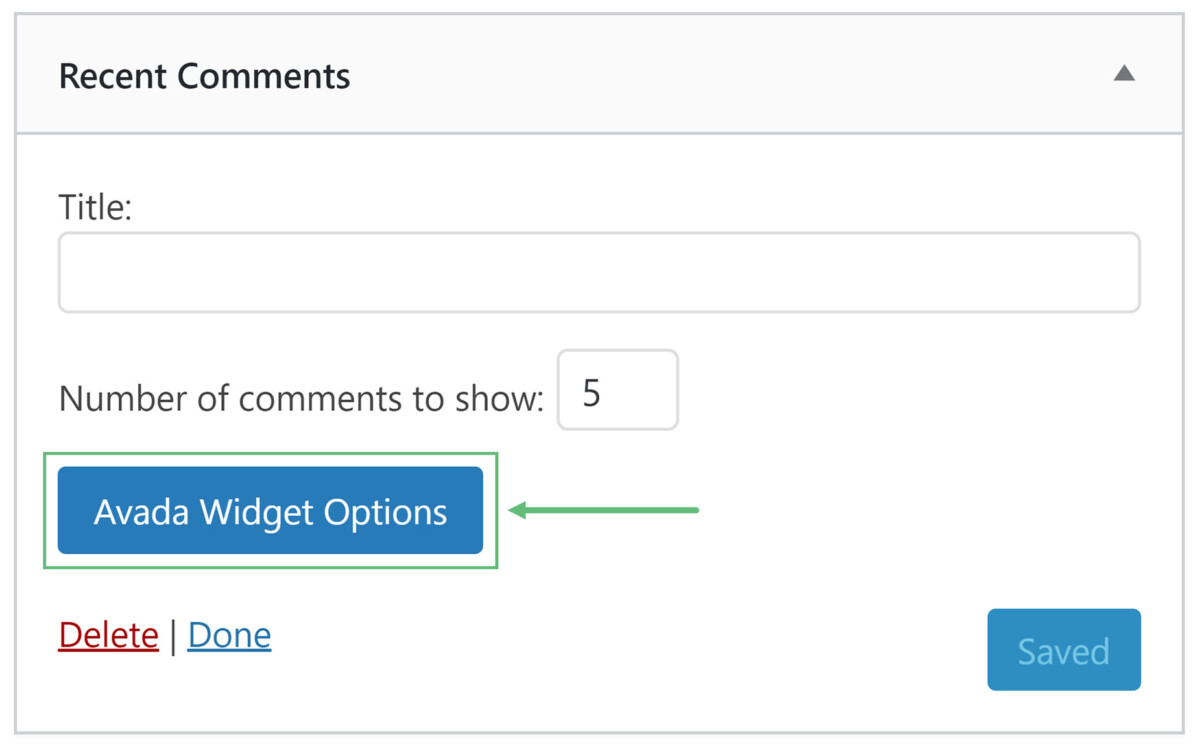Click the Saved indicator at bottom right

point(1063,649)
